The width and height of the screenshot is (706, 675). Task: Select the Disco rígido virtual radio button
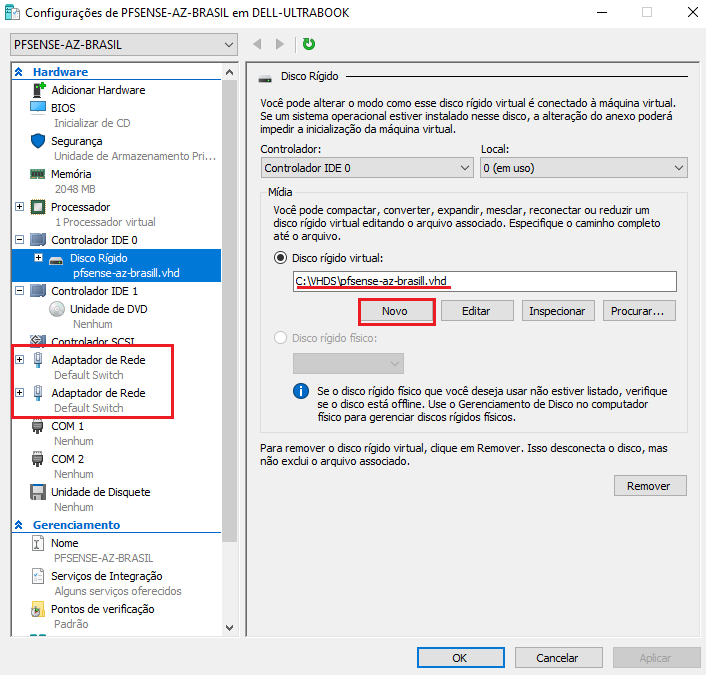280,258
